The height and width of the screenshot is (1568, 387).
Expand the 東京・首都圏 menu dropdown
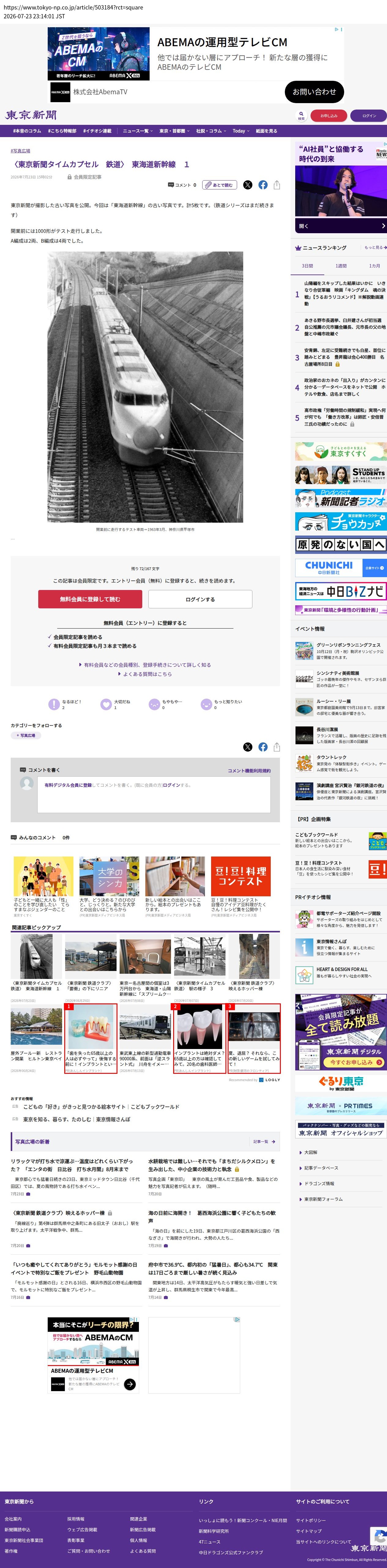pos(174,131)
